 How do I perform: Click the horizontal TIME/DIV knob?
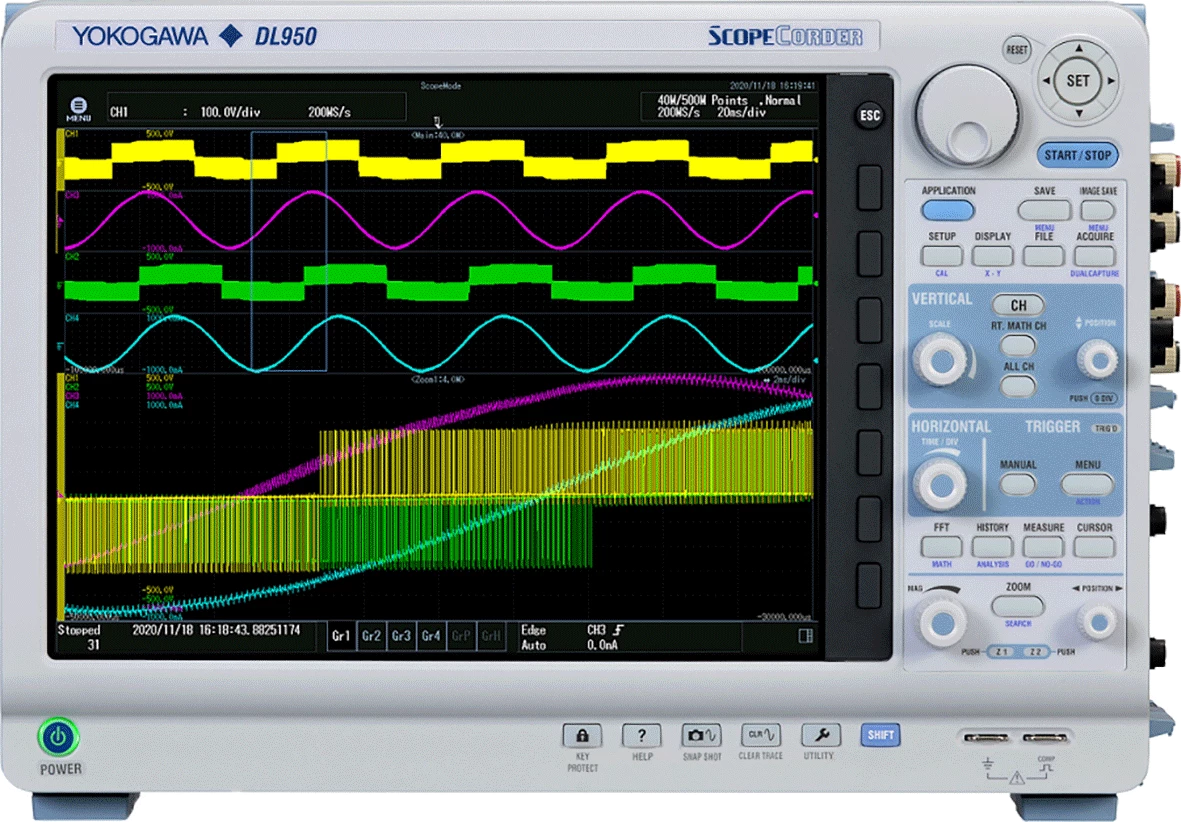pyautogui.click(x=941, y=484)
